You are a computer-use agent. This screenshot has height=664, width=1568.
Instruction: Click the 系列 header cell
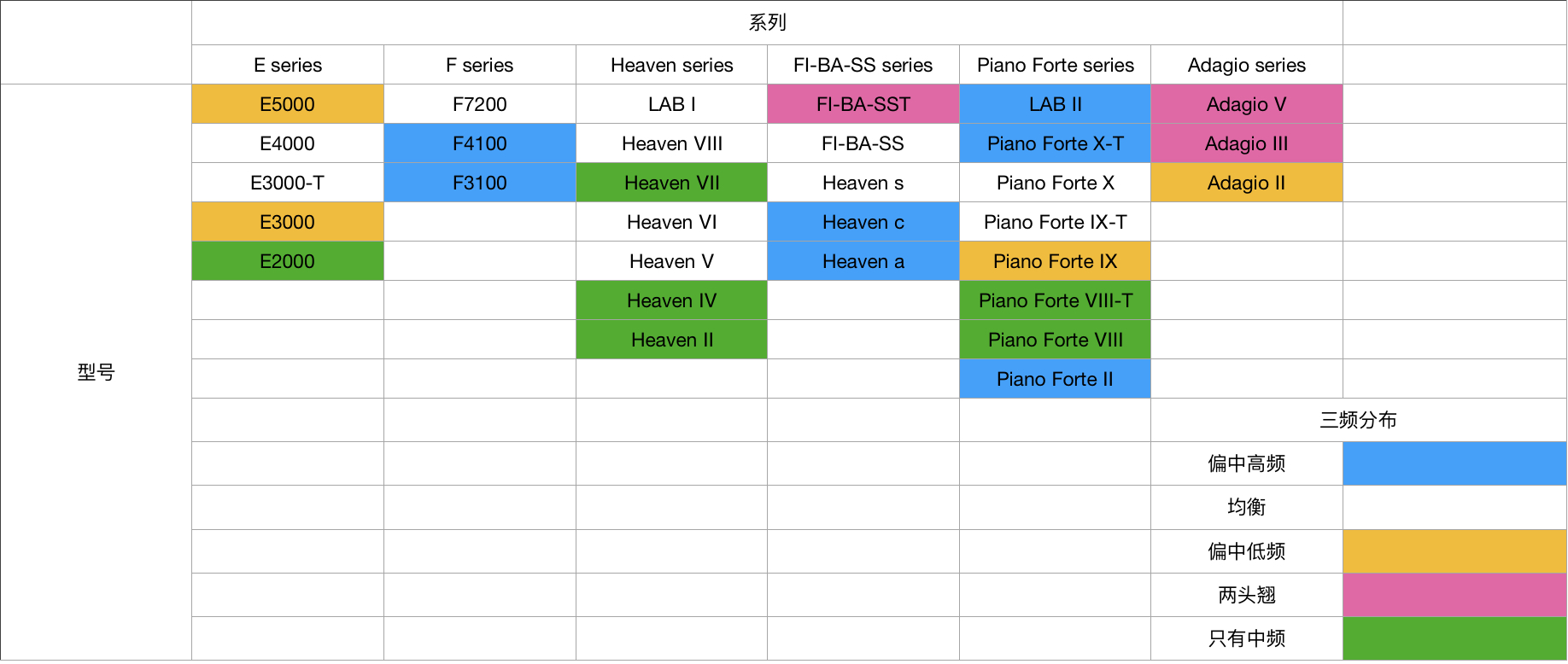(x=767, y=23)
